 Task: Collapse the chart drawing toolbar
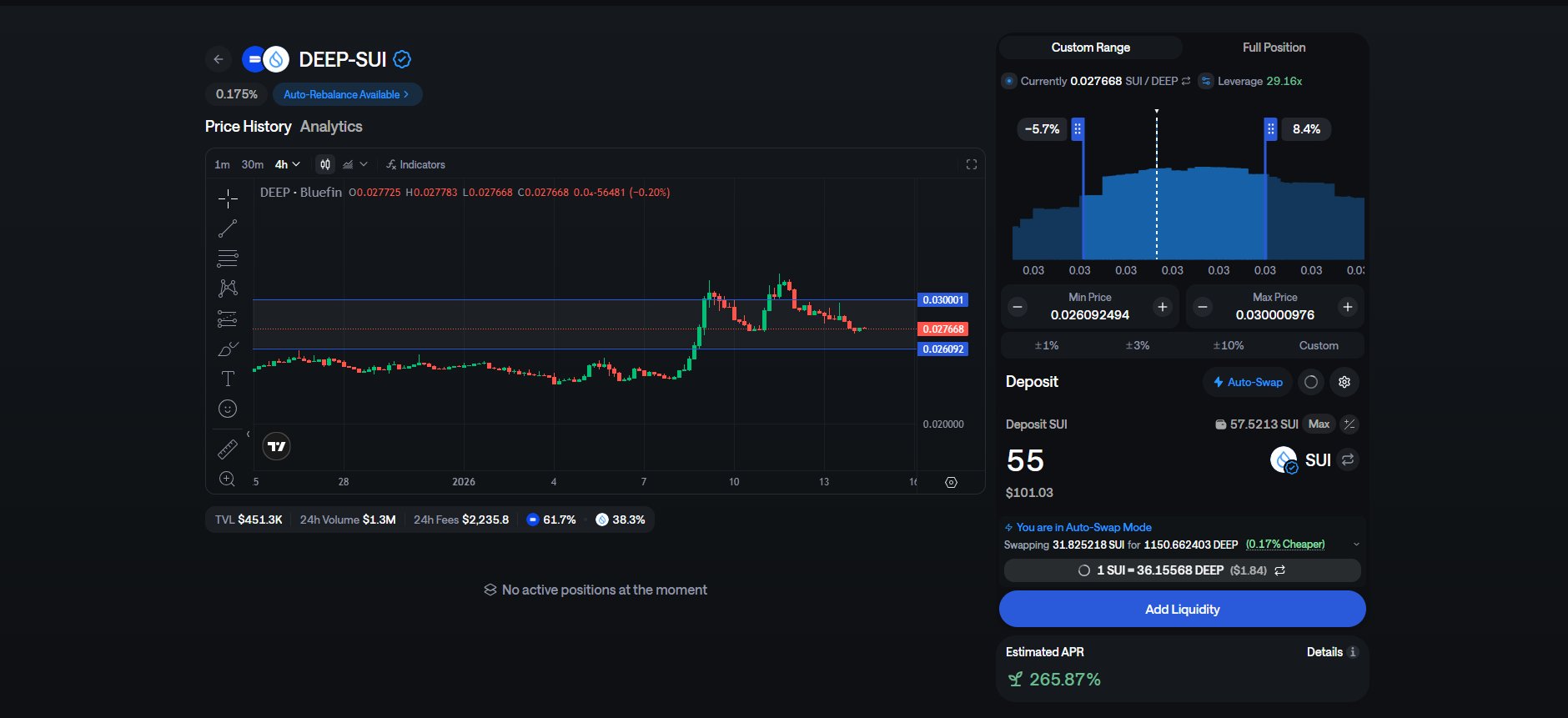[248, 434]
